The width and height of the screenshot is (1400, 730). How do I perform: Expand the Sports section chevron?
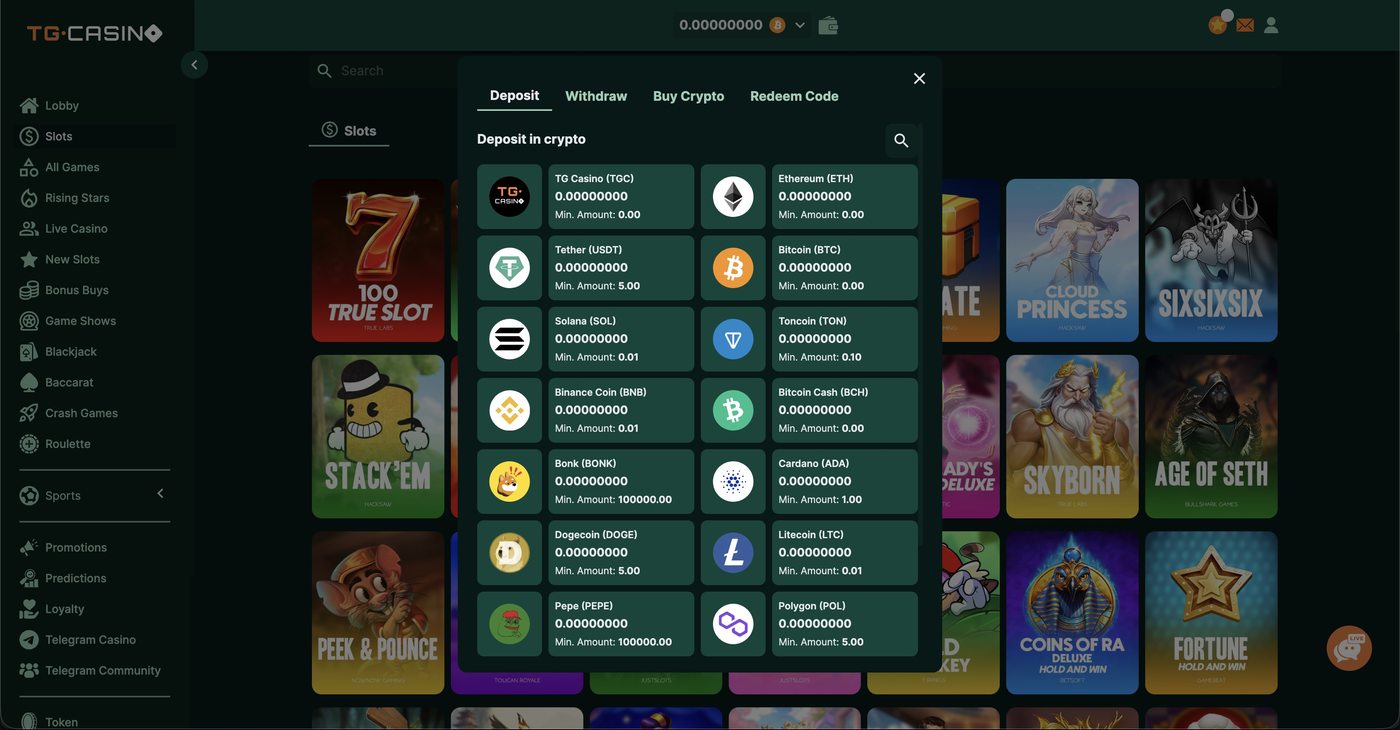click(160, 494)
